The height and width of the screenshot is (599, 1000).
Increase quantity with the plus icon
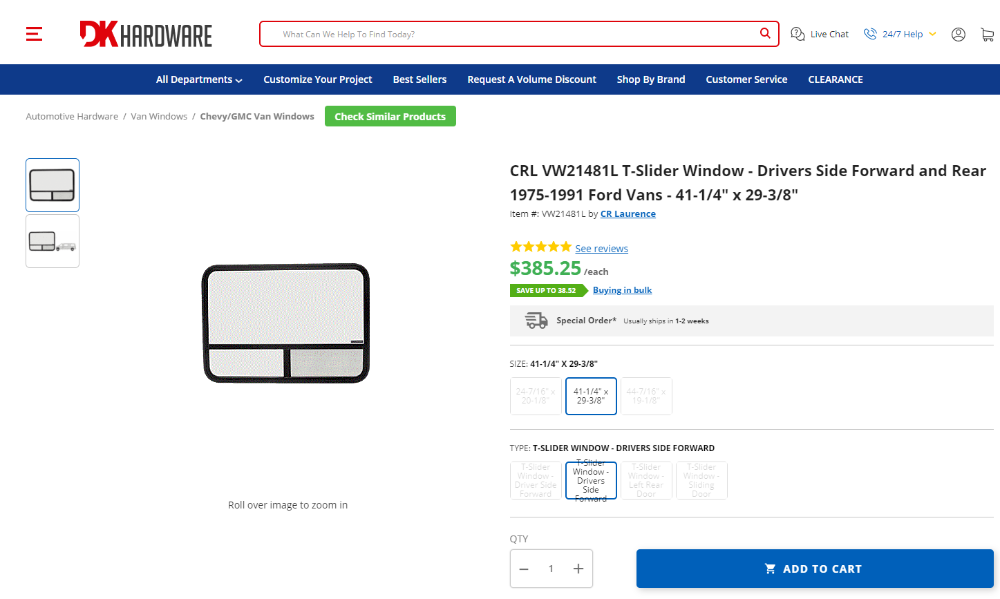[578, 568]
